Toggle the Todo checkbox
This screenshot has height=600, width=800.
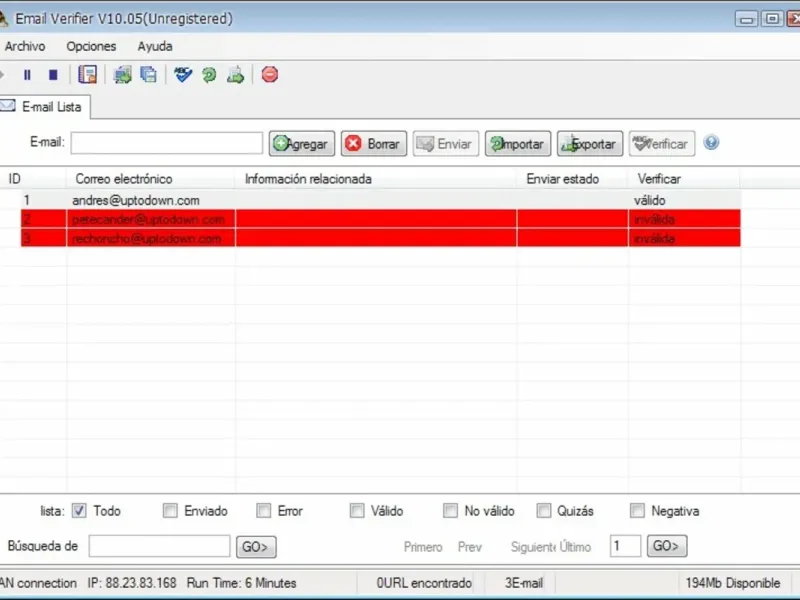pos(79,510)
